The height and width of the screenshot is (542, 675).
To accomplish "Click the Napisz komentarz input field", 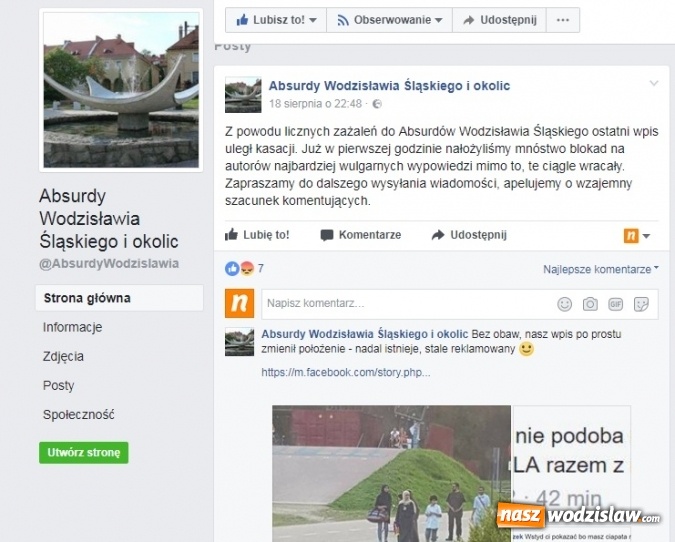I will click(460, 304).
